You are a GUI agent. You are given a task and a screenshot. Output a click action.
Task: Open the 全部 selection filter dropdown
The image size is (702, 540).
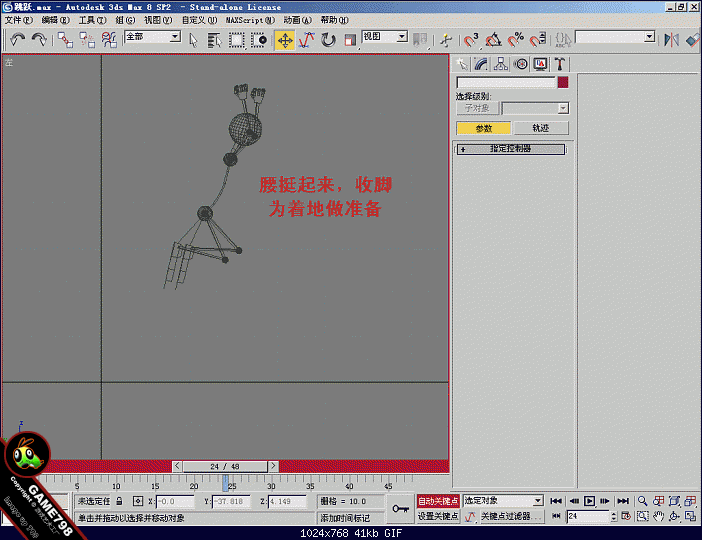[153, 37]
